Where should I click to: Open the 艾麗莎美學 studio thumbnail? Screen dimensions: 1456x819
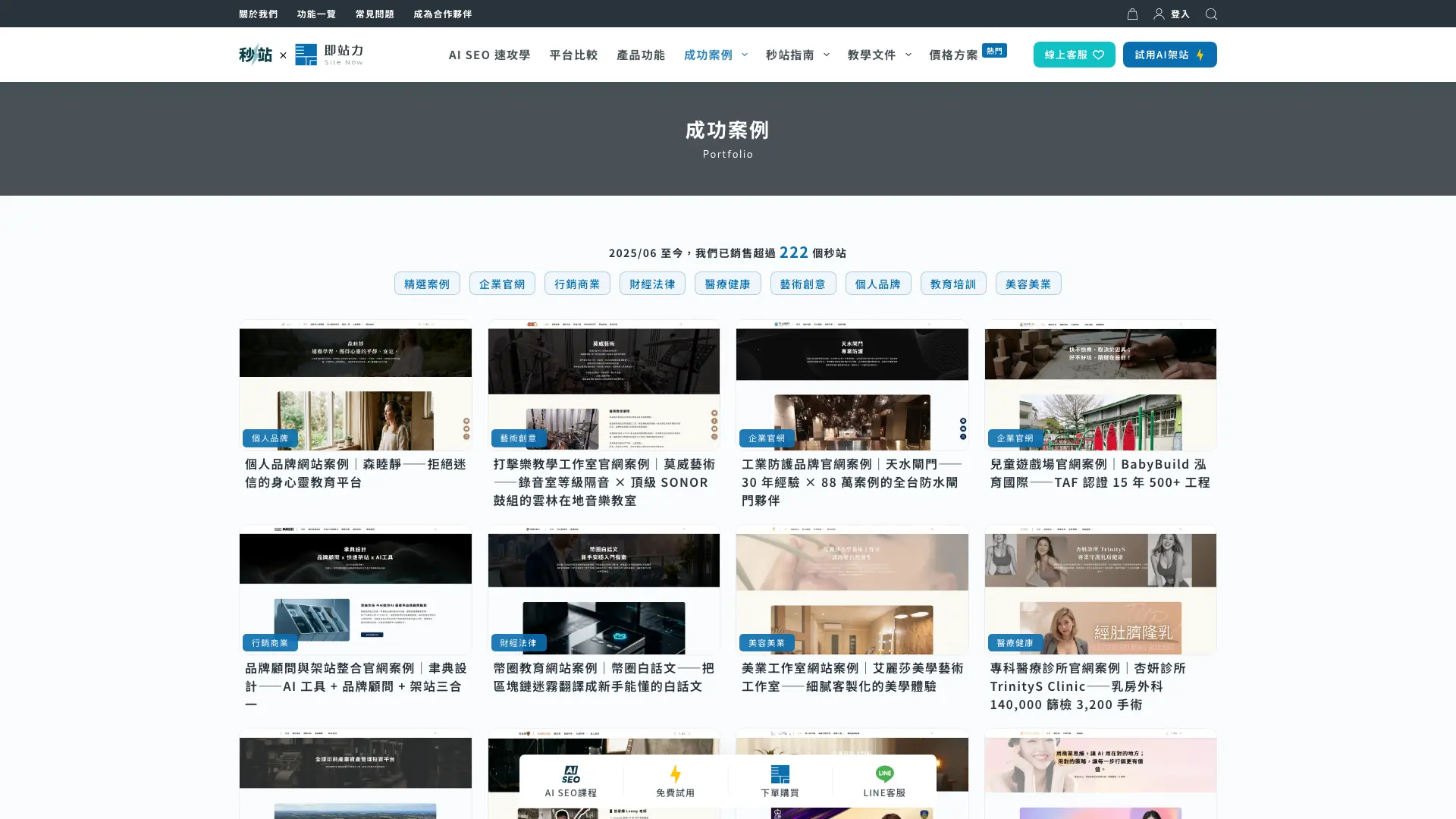tap(852, 589)
